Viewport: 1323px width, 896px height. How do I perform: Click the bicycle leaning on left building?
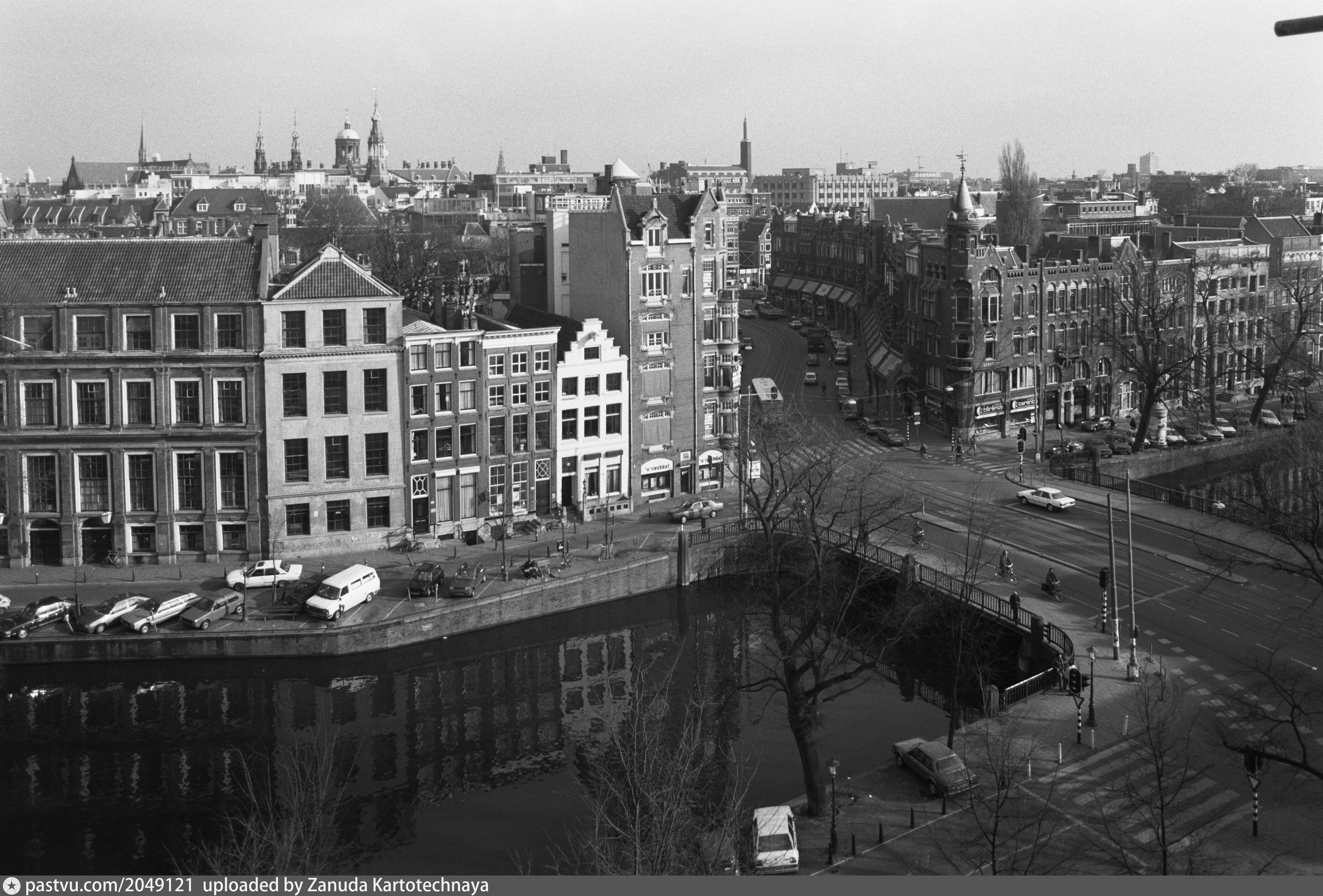(x=112, y=560)
